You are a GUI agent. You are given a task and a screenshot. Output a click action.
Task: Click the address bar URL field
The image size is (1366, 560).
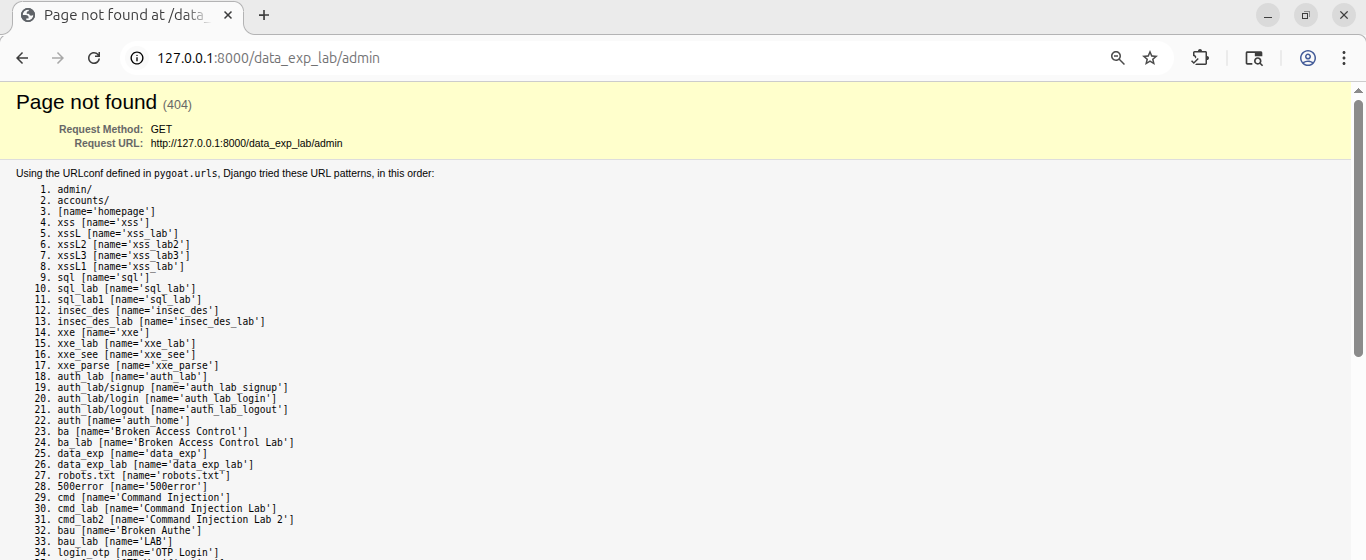pos(600,58)
